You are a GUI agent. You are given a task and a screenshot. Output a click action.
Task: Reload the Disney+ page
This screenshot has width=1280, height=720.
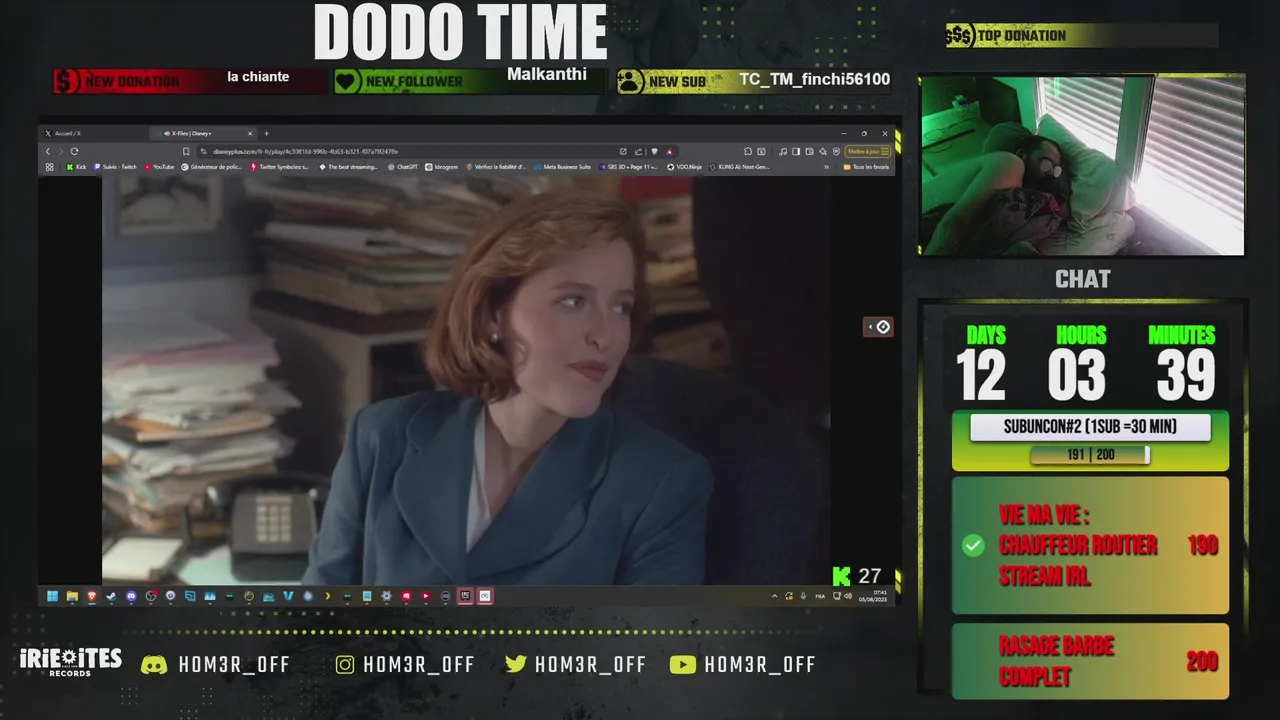tap(74, 151)
